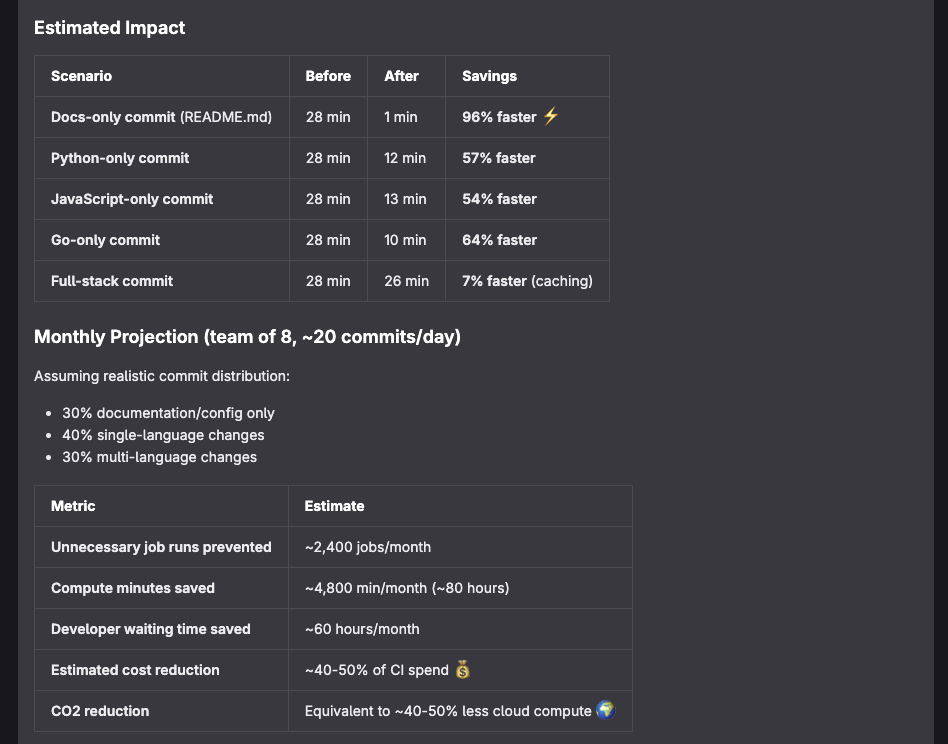Image resolution: width=948 pixels, height=744 pixels.
Task: Select the Monthly Projection heading
Action: point(247,337)
